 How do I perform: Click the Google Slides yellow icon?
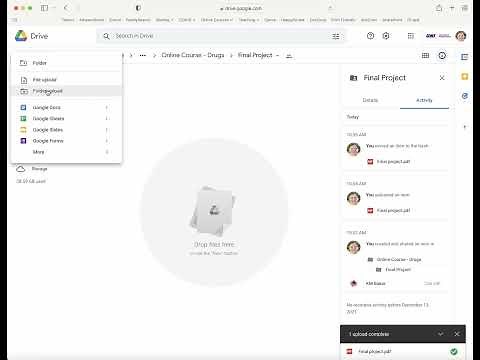23,130
